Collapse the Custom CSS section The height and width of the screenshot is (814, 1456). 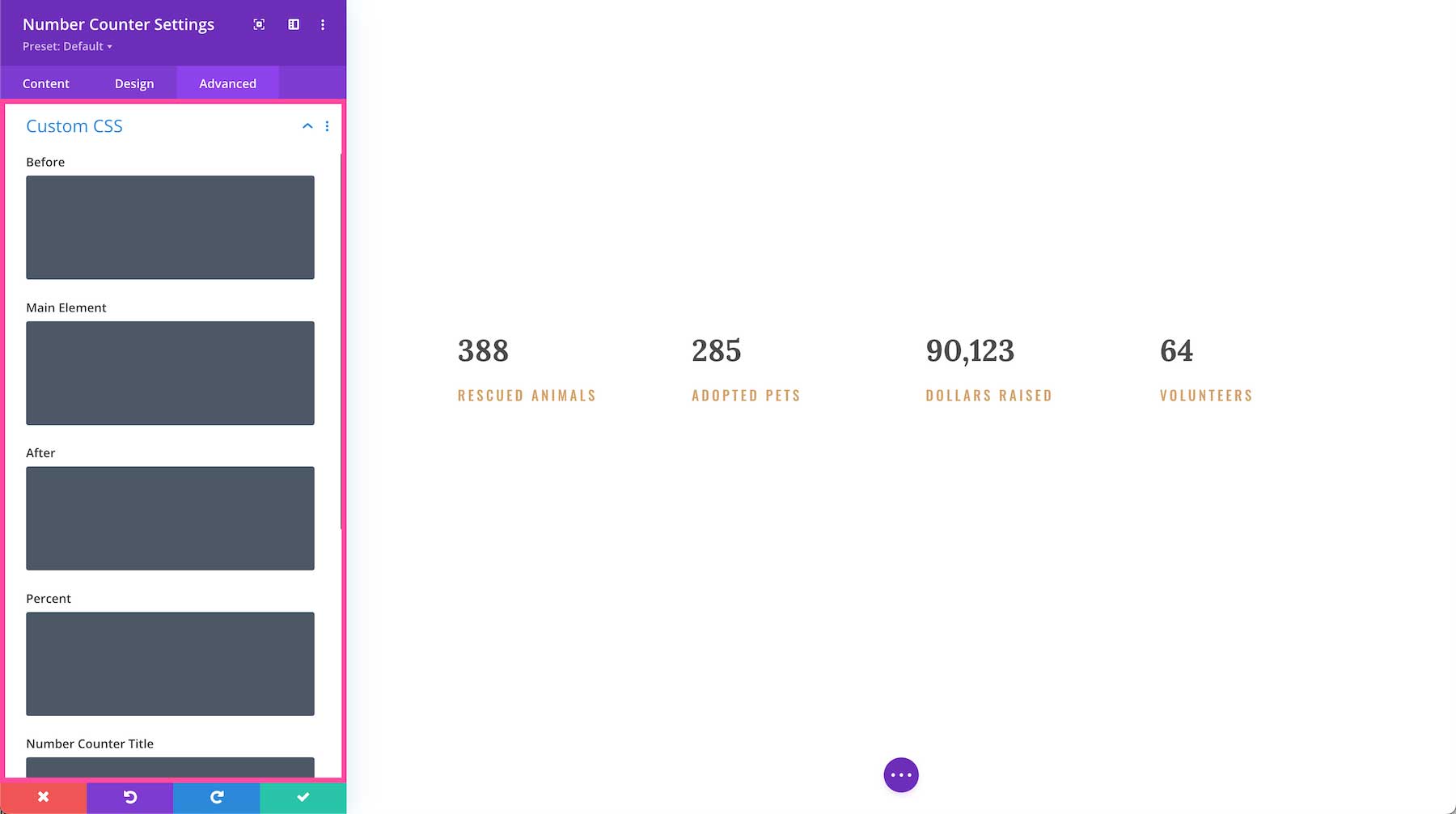click(x=307, y=126)
